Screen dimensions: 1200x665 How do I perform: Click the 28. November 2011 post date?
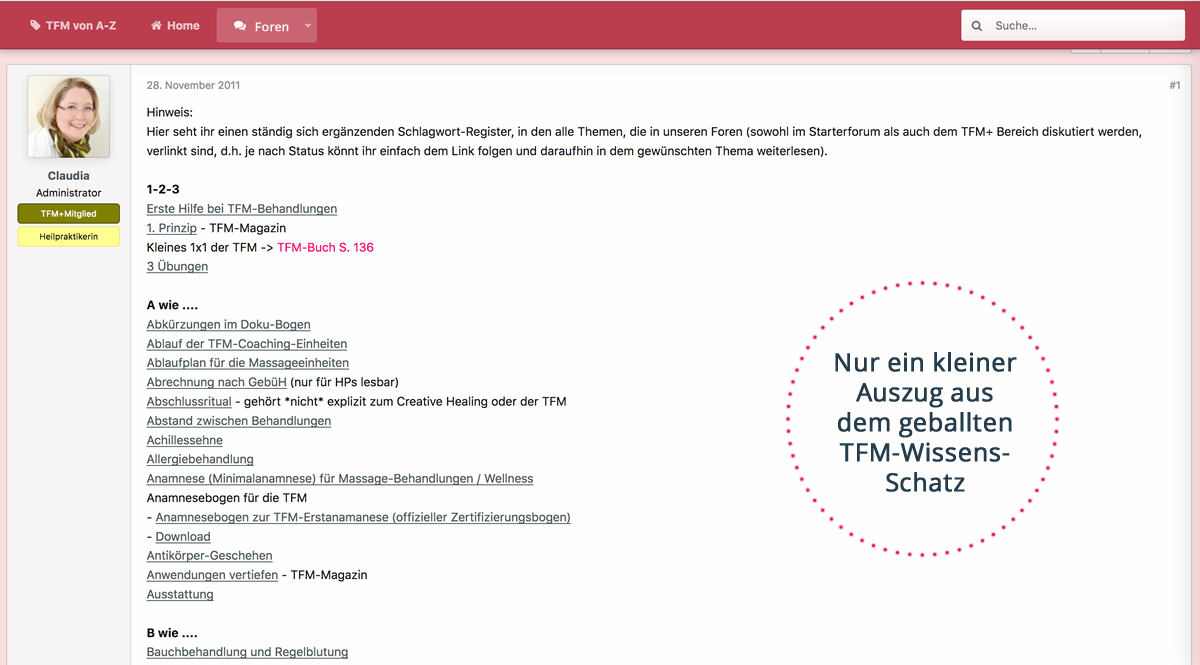[x=193, y=86]
